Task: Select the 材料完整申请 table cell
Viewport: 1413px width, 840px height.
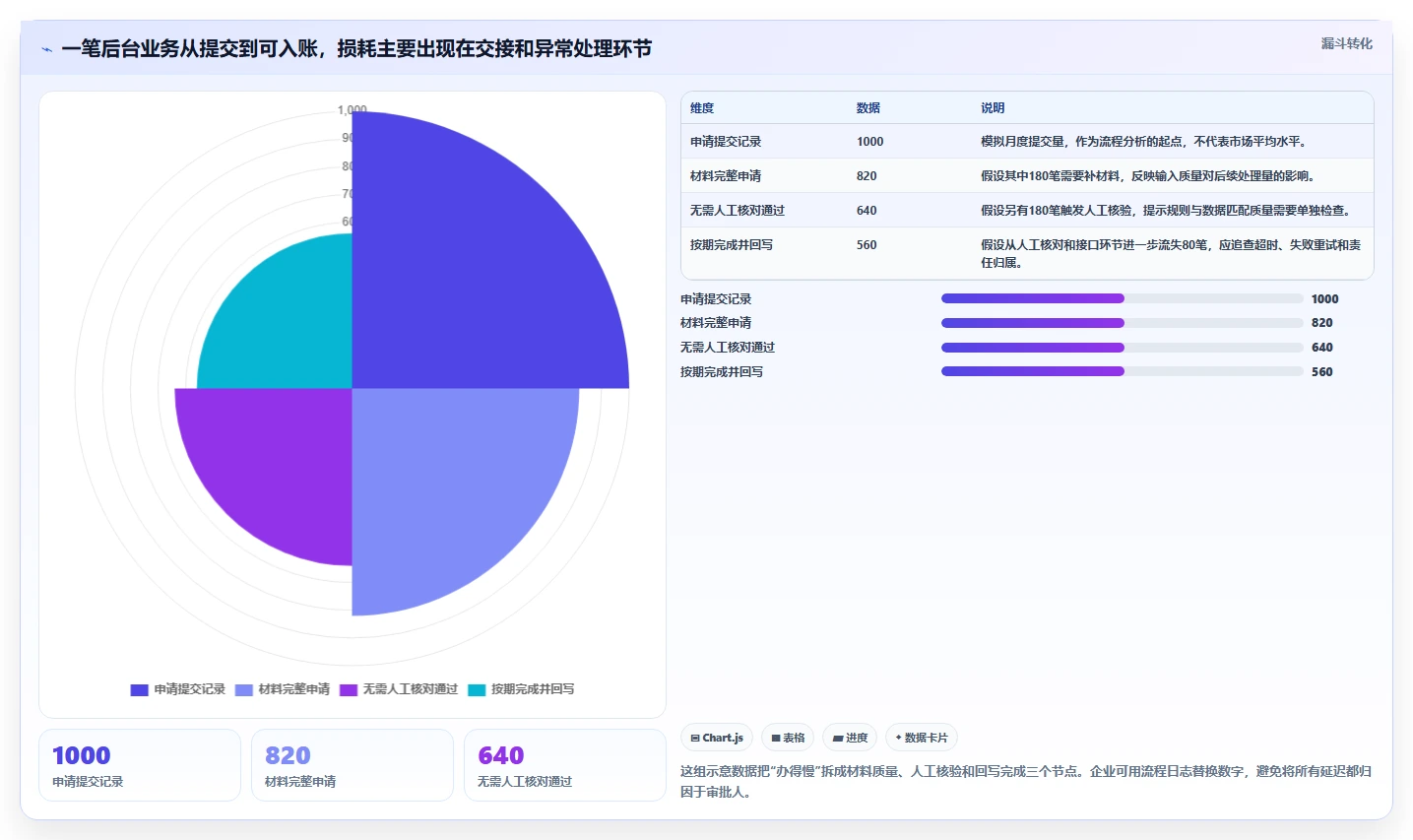Action: [726, 176]
